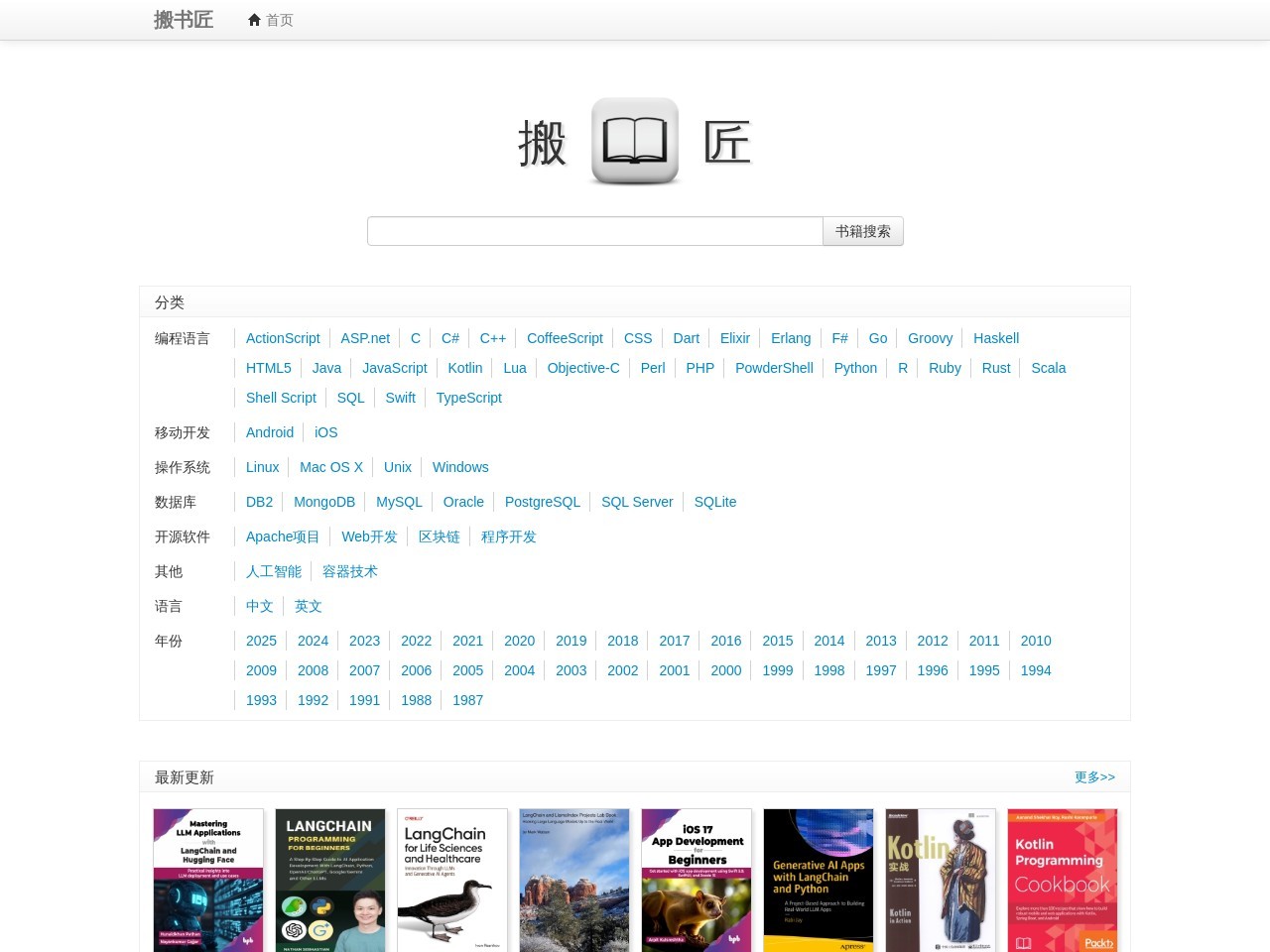Image resolution: width=1270 pixels, height=952 pixels.
Task: Filter books by 中文 language
Action: coord(259,606)
